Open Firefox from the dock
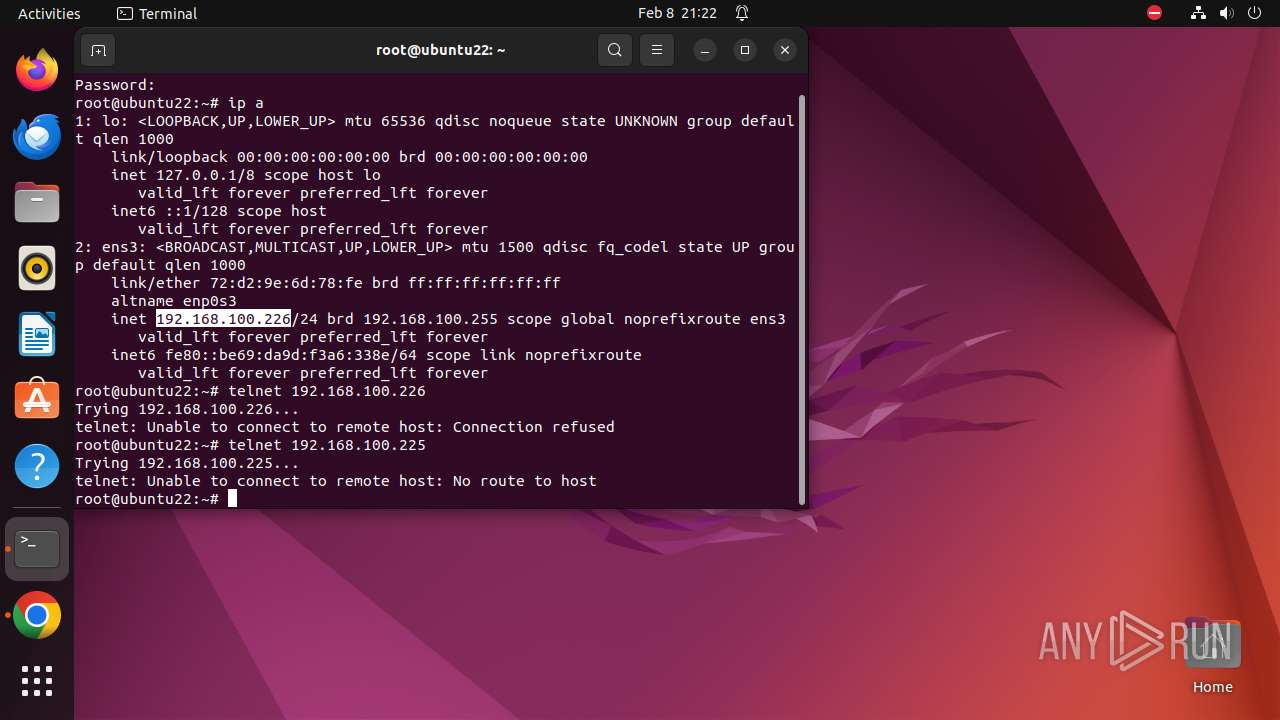The width and height of the screenshot is (1280, 720). pos(37,70)
